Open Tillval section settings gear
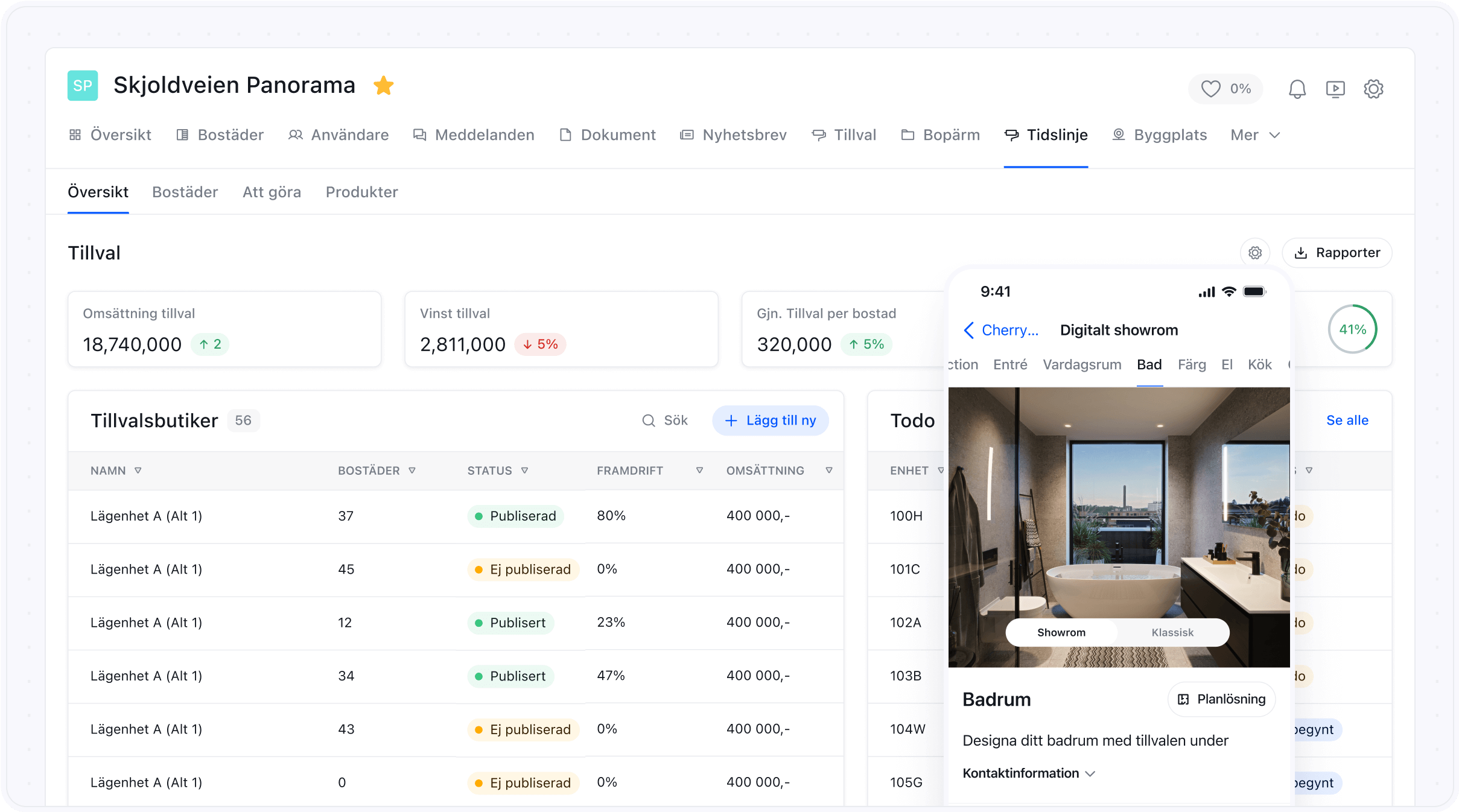The height and width of the screenshot is (812, 1459). pos(1255,253)
